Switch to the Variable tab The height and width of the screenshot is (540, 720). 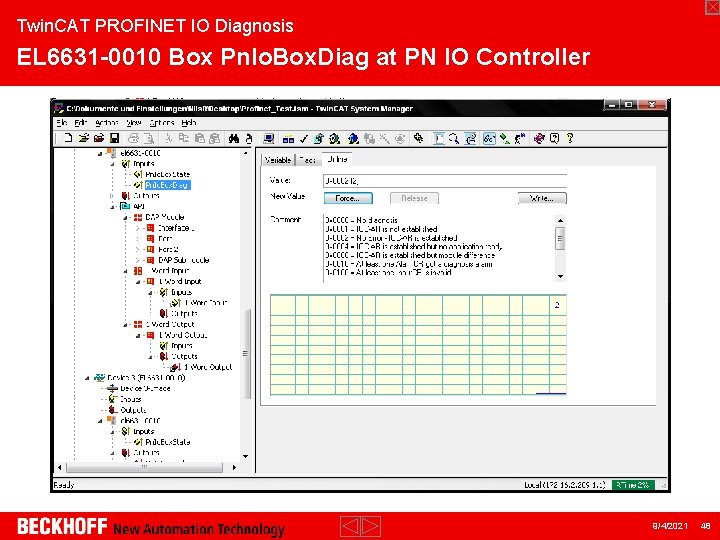pos(278,160)
